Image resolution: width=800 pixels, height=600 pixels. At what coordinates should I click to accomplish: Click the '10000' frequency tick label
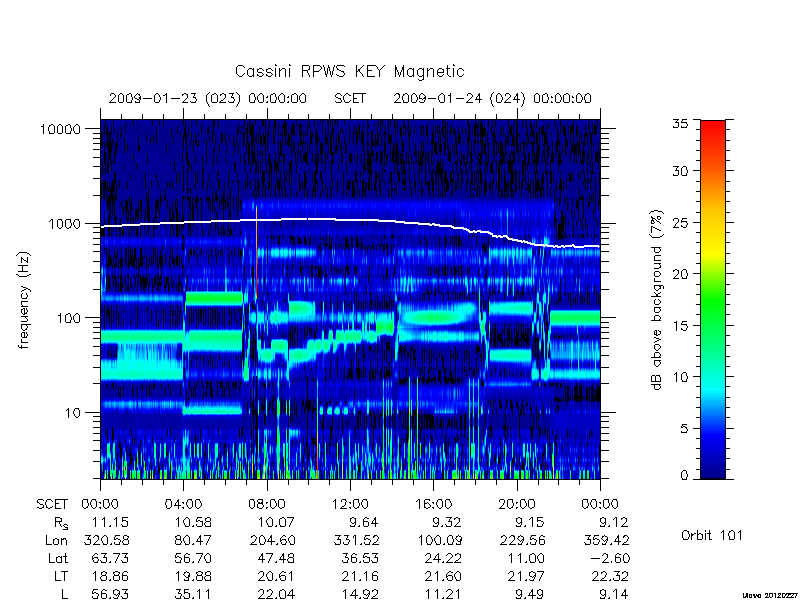click(x=60, y=130)
